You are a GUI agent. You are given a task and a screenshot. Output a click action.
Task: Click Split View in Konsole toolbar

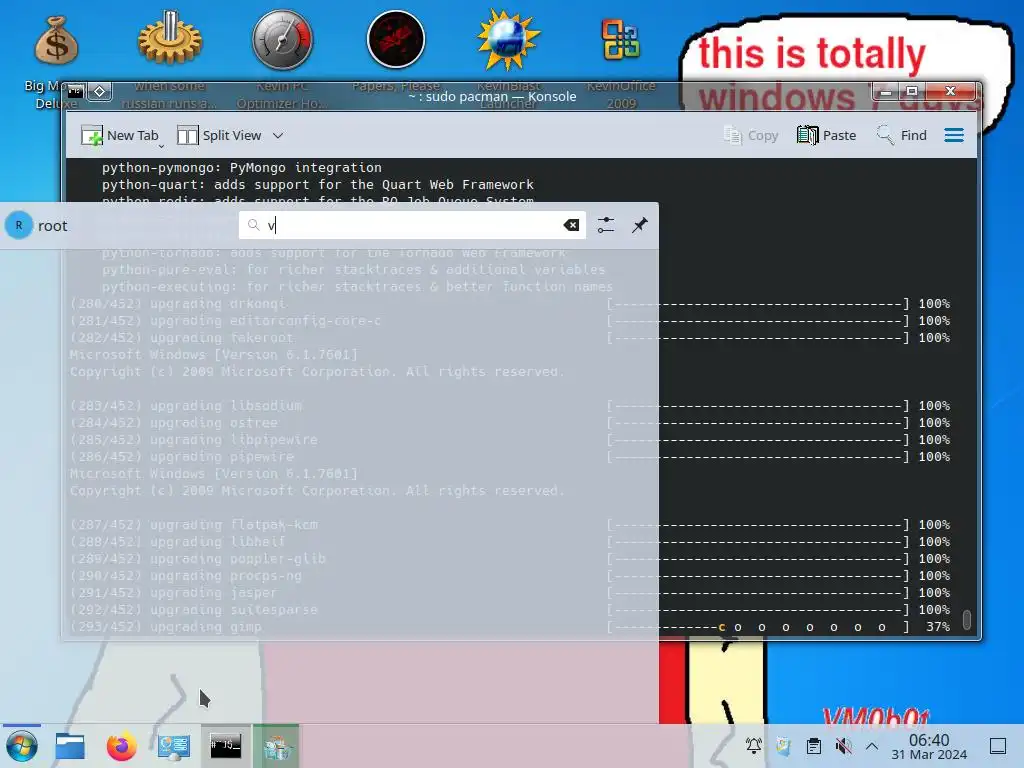click(x=219, y=135)
